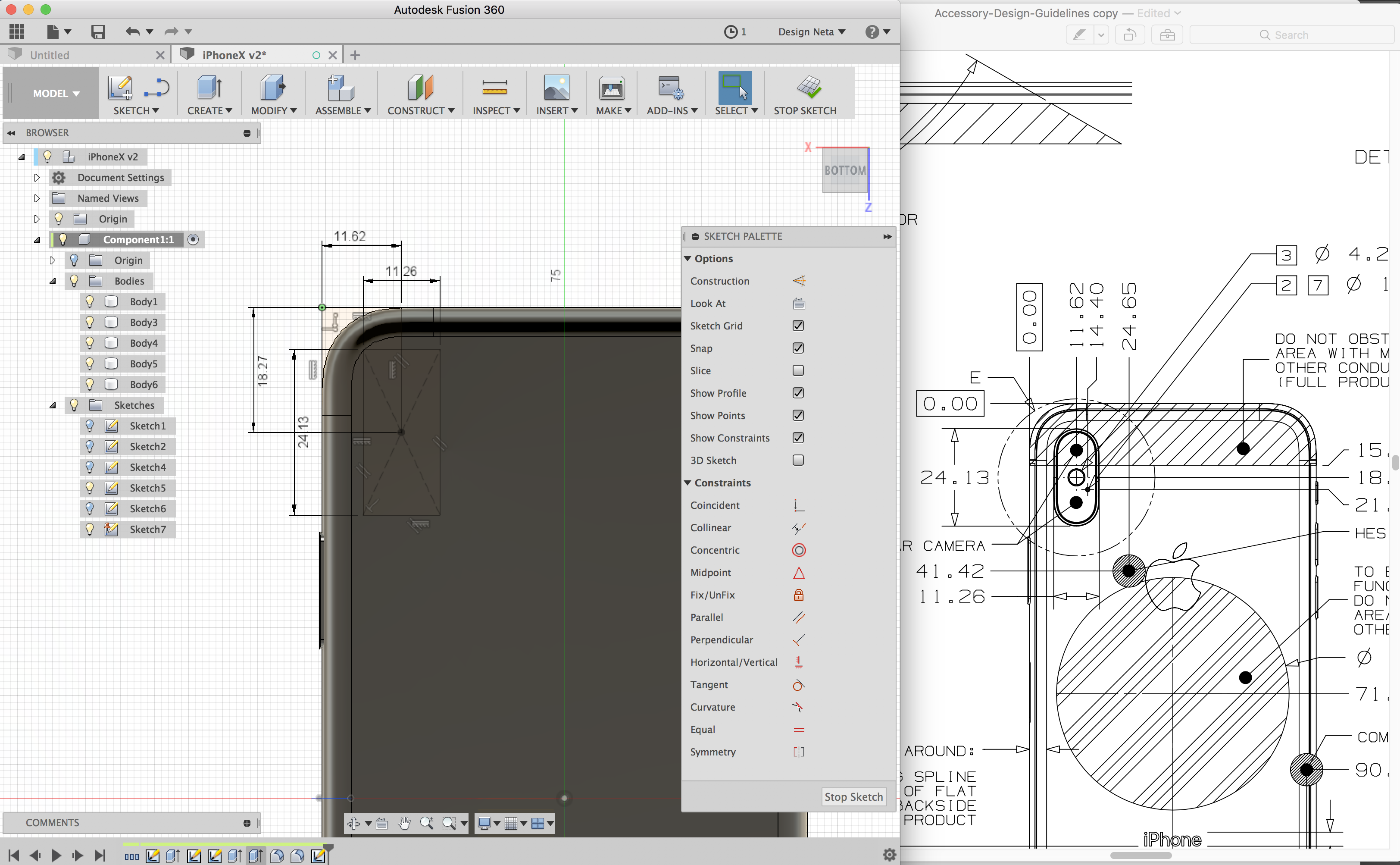Viewport: 1400px width, 865px height.
Task: Click the Pan hand icon in navigation bar
Action: pyautogui.click(x=404, y=823)
